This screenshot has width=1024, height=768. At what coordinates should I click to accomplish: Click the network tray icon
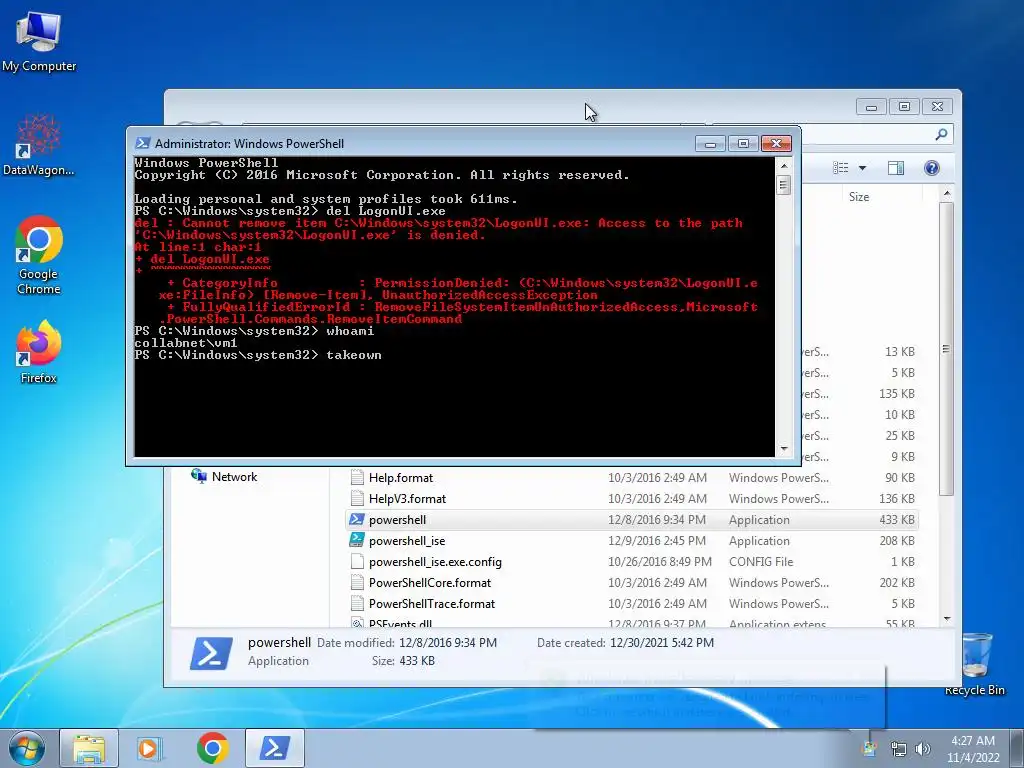pos(899,749)
